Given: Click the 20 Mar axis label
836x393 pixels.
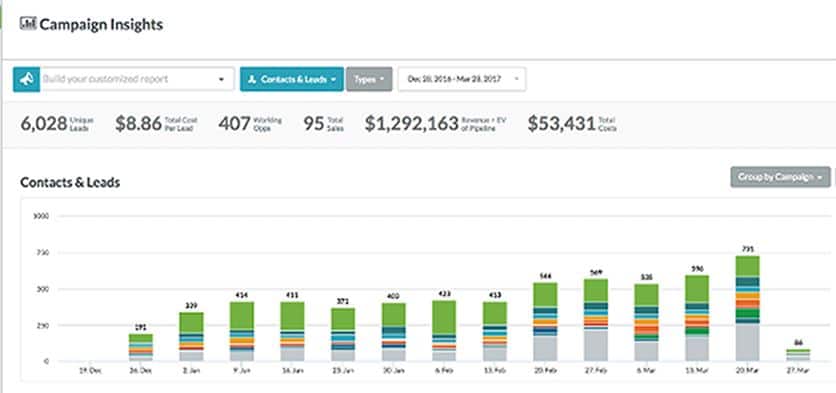Looking at the screenshot, I should [747, 370].
